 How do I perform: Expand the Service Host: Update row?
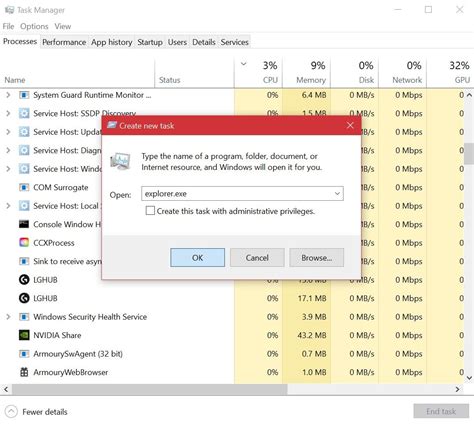(8, 132)
